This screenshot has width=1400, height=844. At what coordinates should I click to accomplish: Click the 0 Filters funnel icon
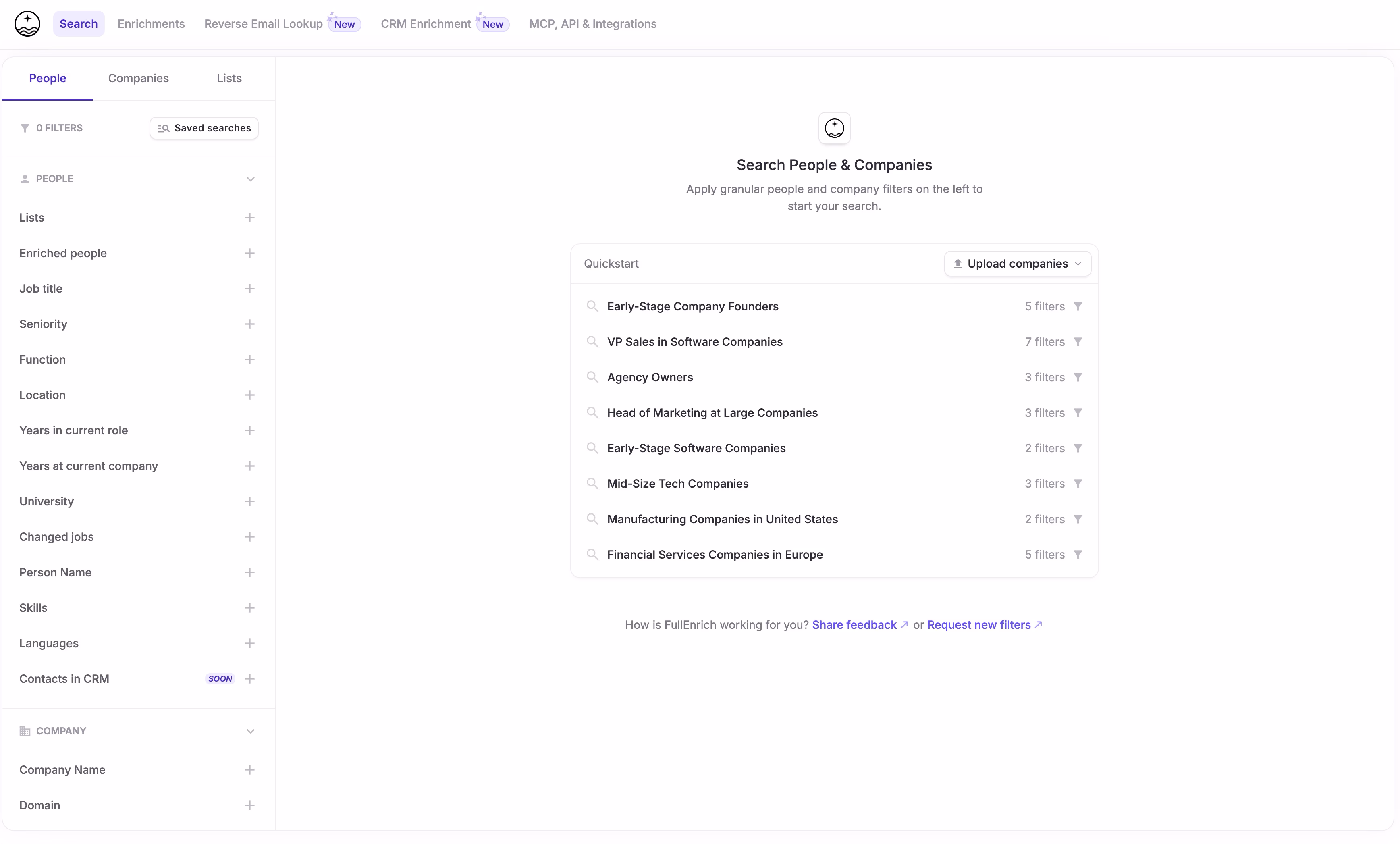pyautogui.click(x=25, y=128)
